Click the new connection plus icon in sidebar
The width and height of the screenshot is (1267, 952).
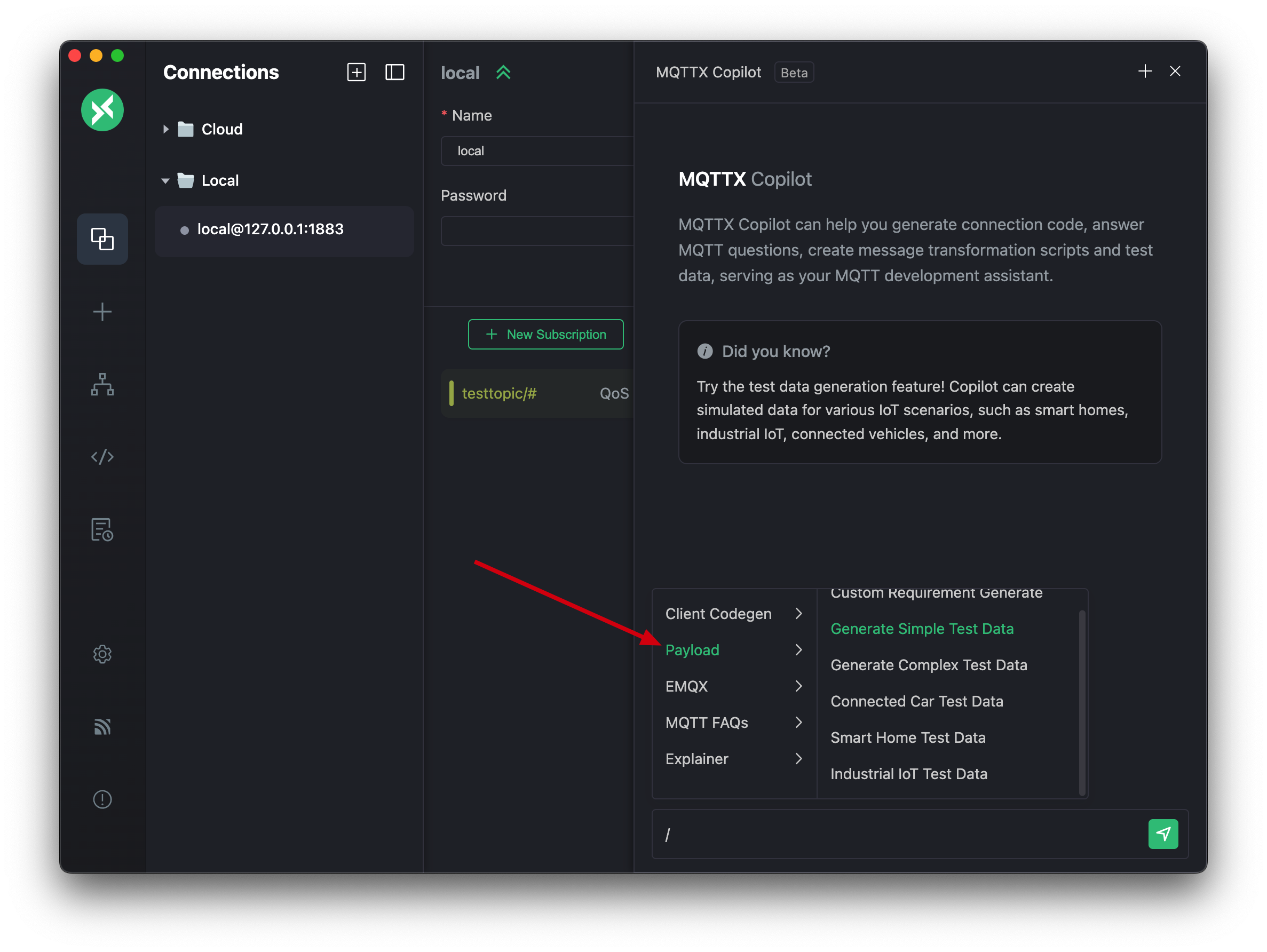(102, 312)
